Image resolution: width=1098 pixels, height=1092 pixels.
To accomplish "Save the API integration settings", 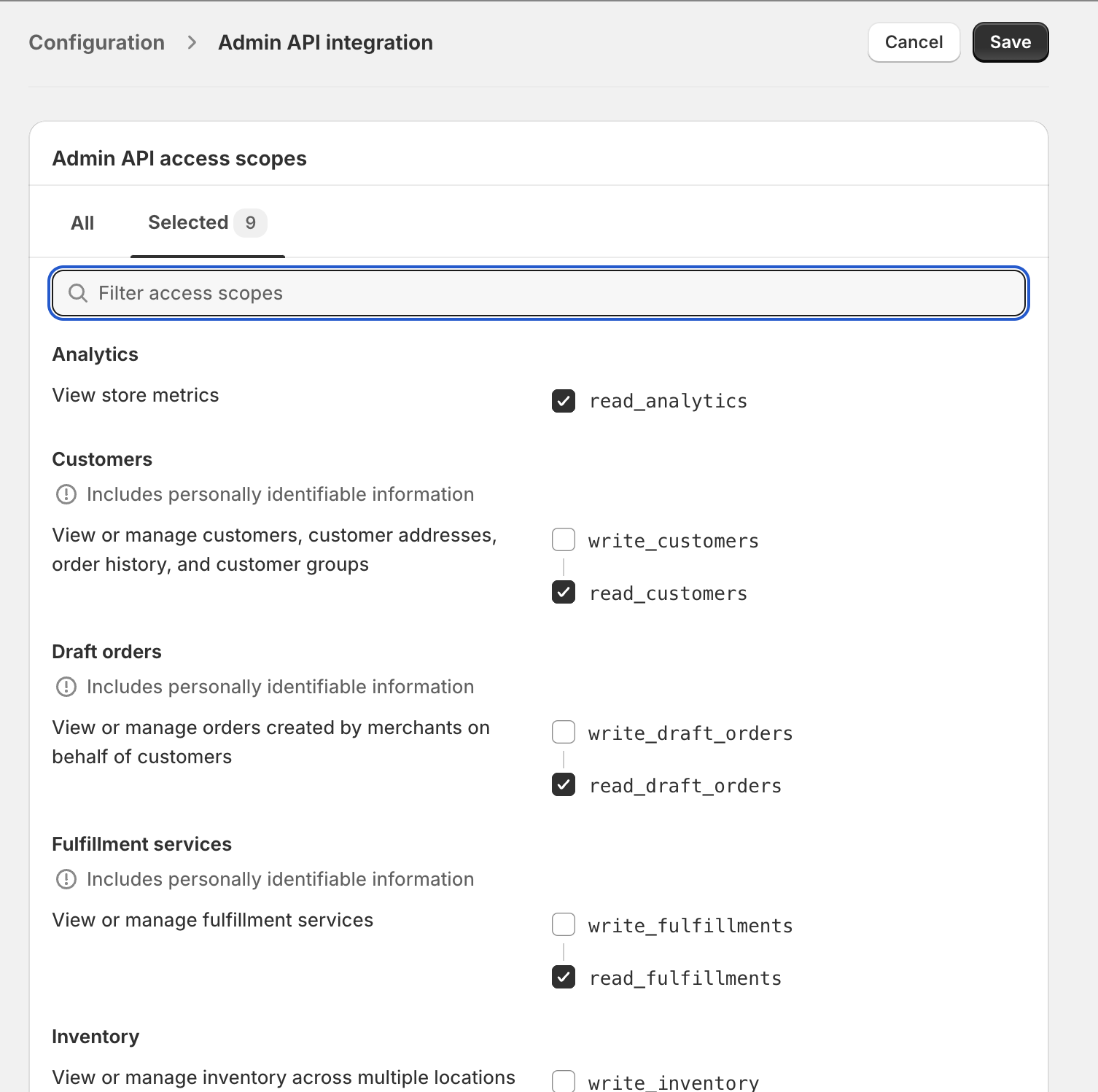I will (x=1011, y=42).
